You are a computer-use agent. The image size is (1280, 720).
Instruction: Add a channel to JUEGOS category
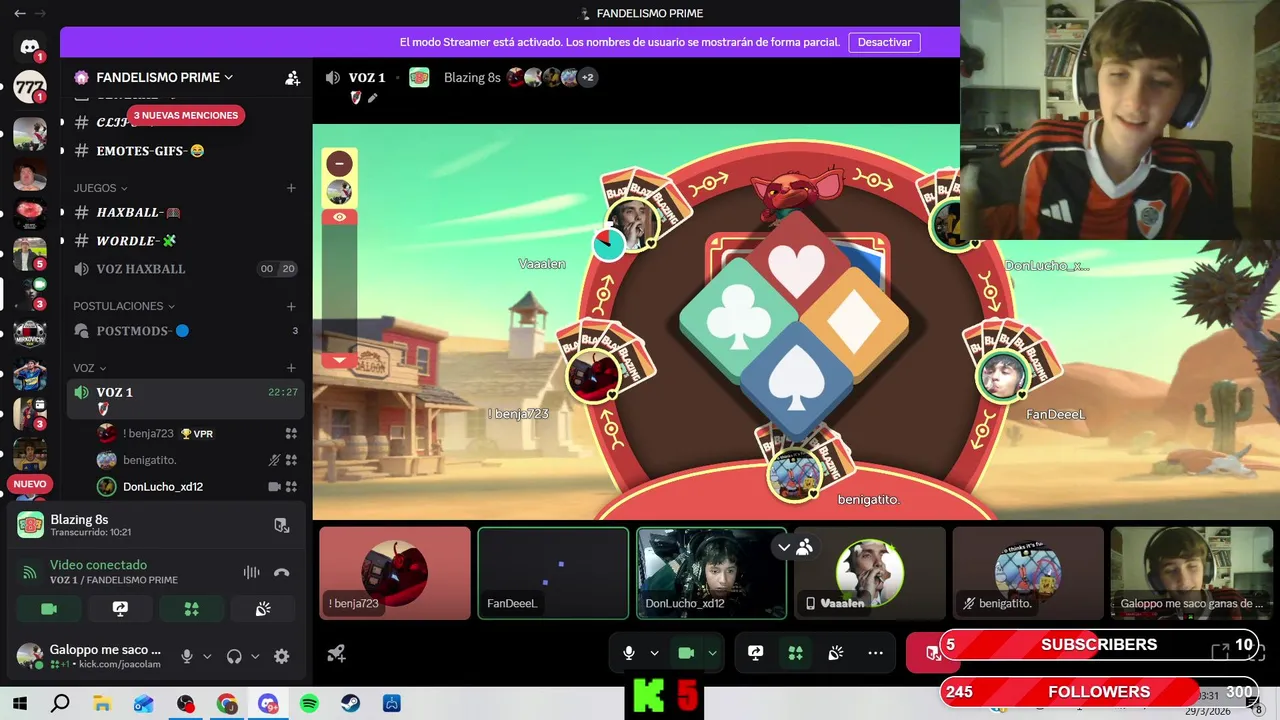coord(291,188)
